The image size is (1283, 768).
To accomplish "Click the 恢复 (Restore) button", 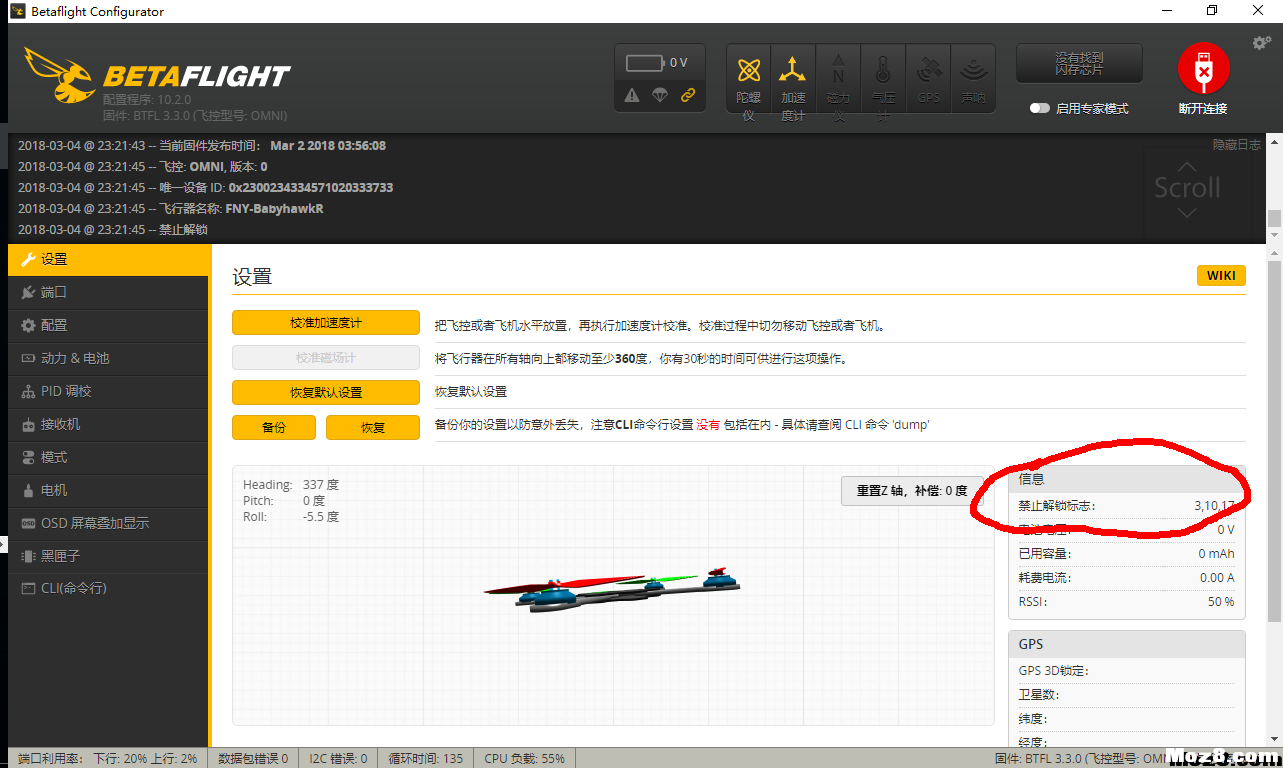I will point(373,427).
